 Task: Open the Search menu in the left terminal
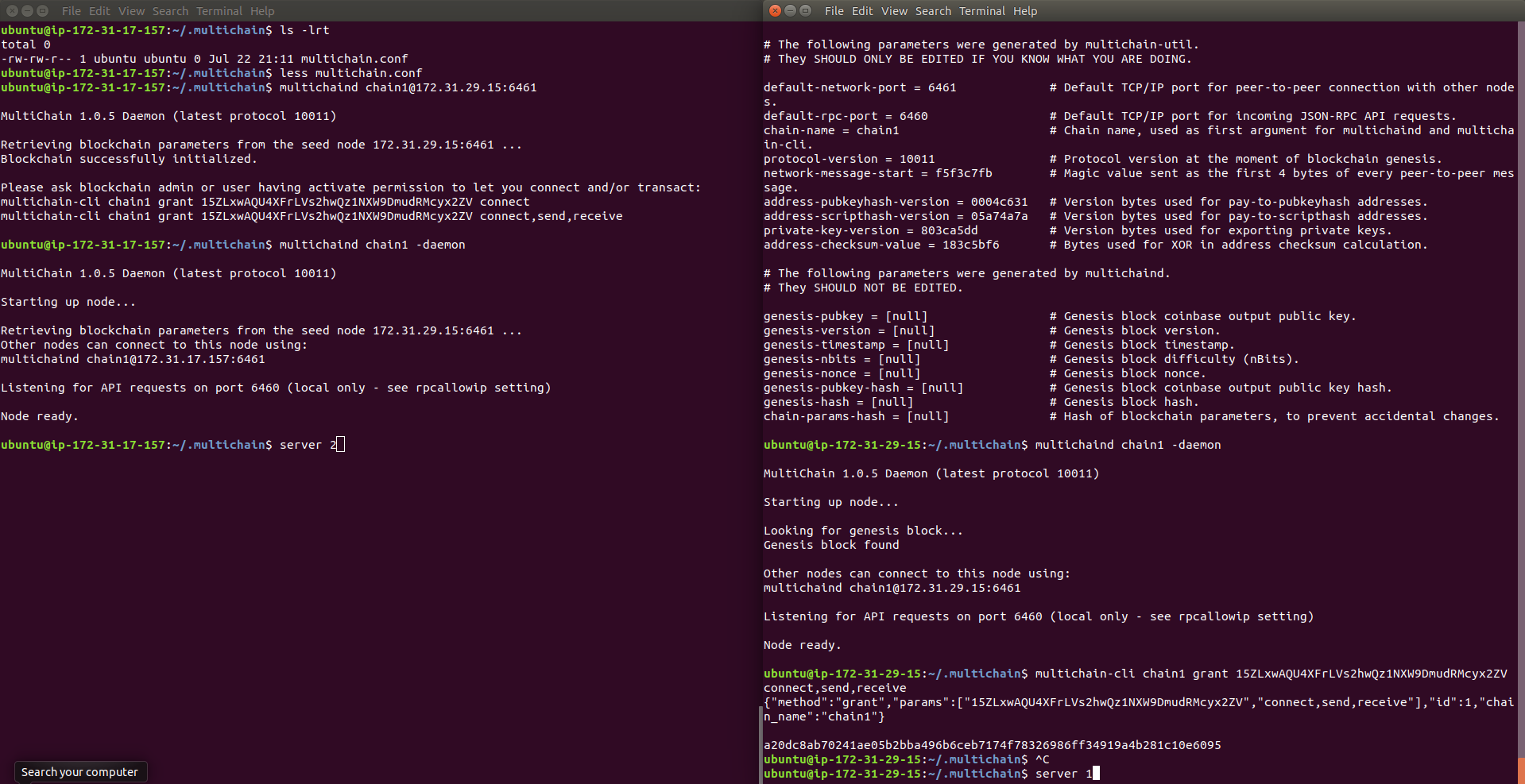(170, 11)
